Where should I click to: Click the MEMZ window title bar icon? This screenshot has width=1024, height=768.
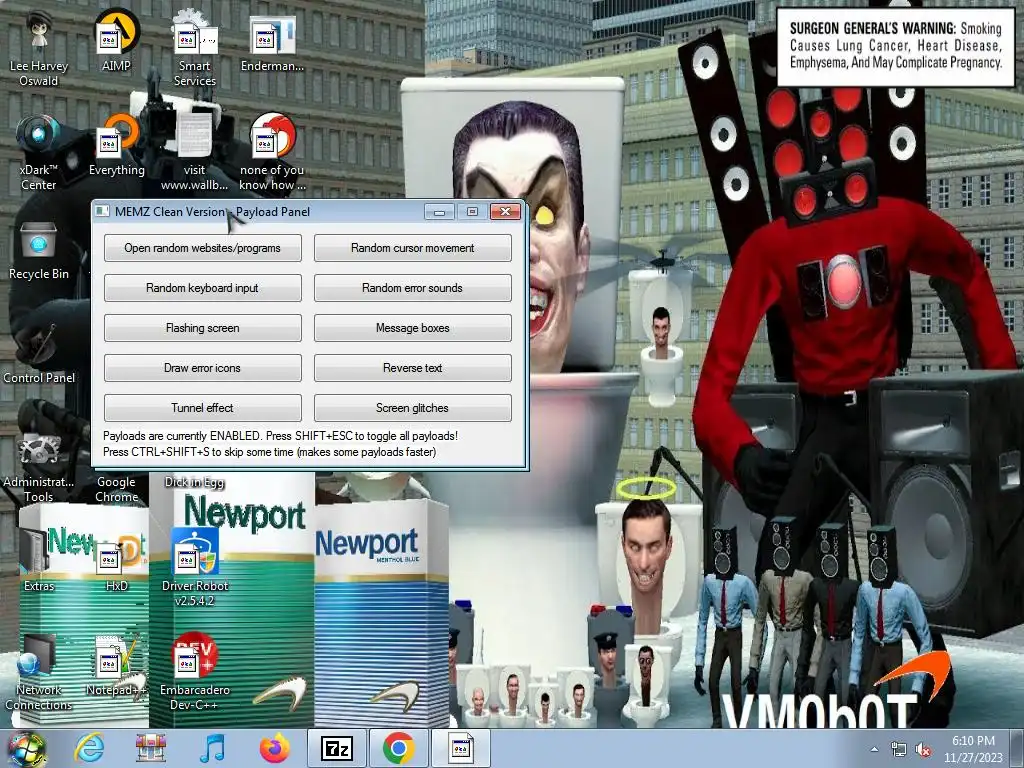click(102, 211)
